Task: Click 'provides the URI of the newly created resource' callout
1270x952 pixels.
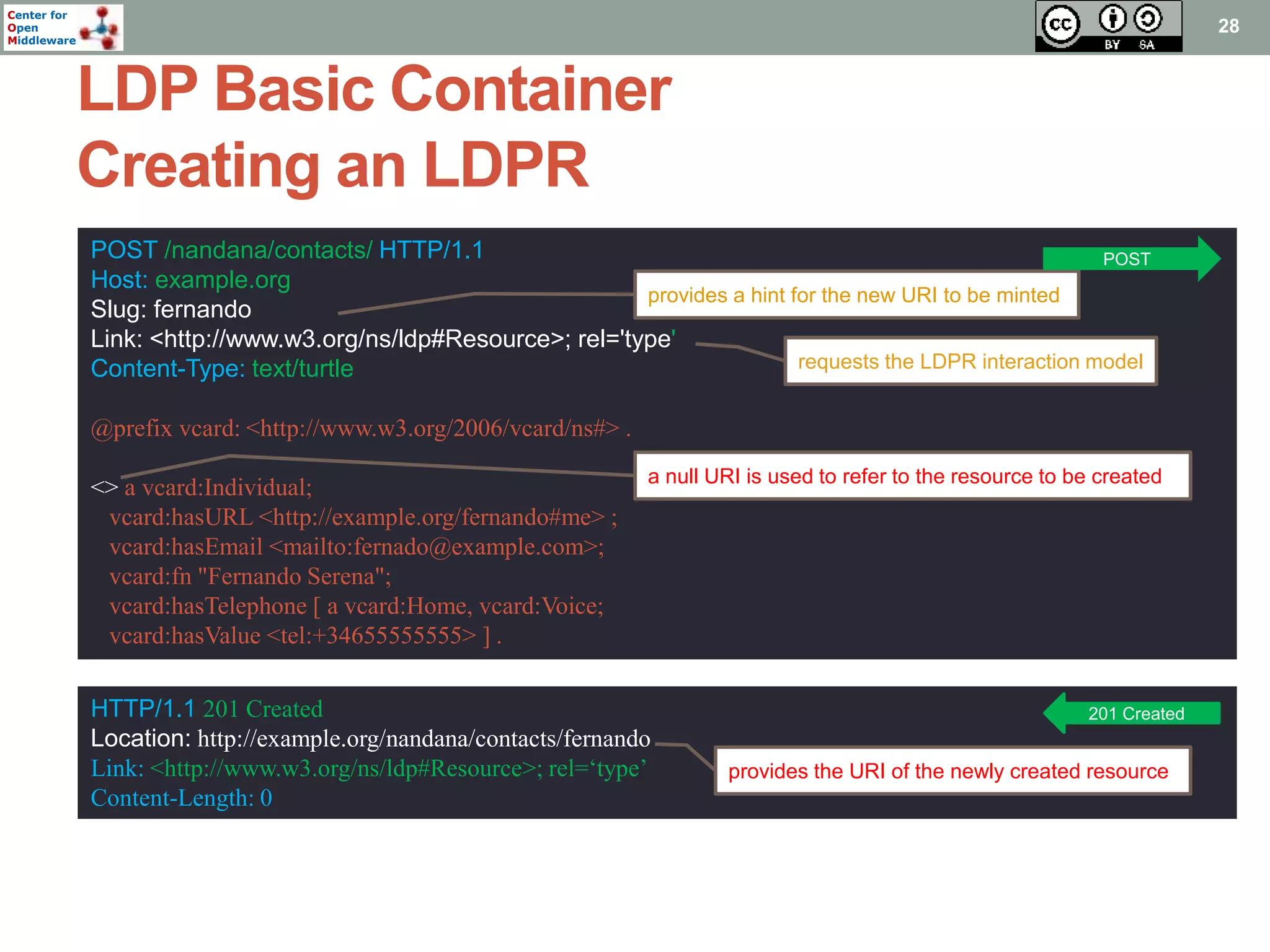Action: pos(952,771)
